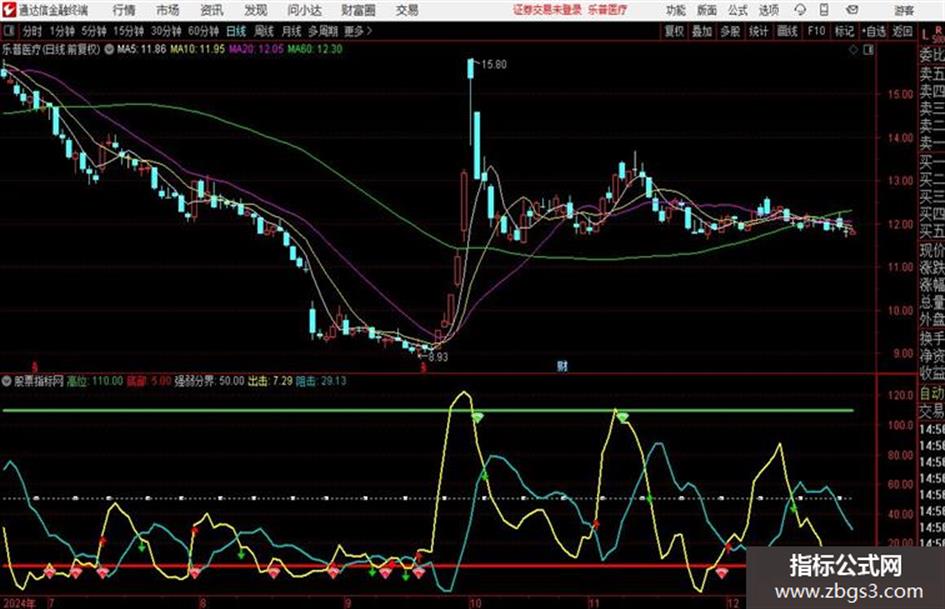
Task: Switch to 15分钟 period tab
Action: click(x=128, y=31)
